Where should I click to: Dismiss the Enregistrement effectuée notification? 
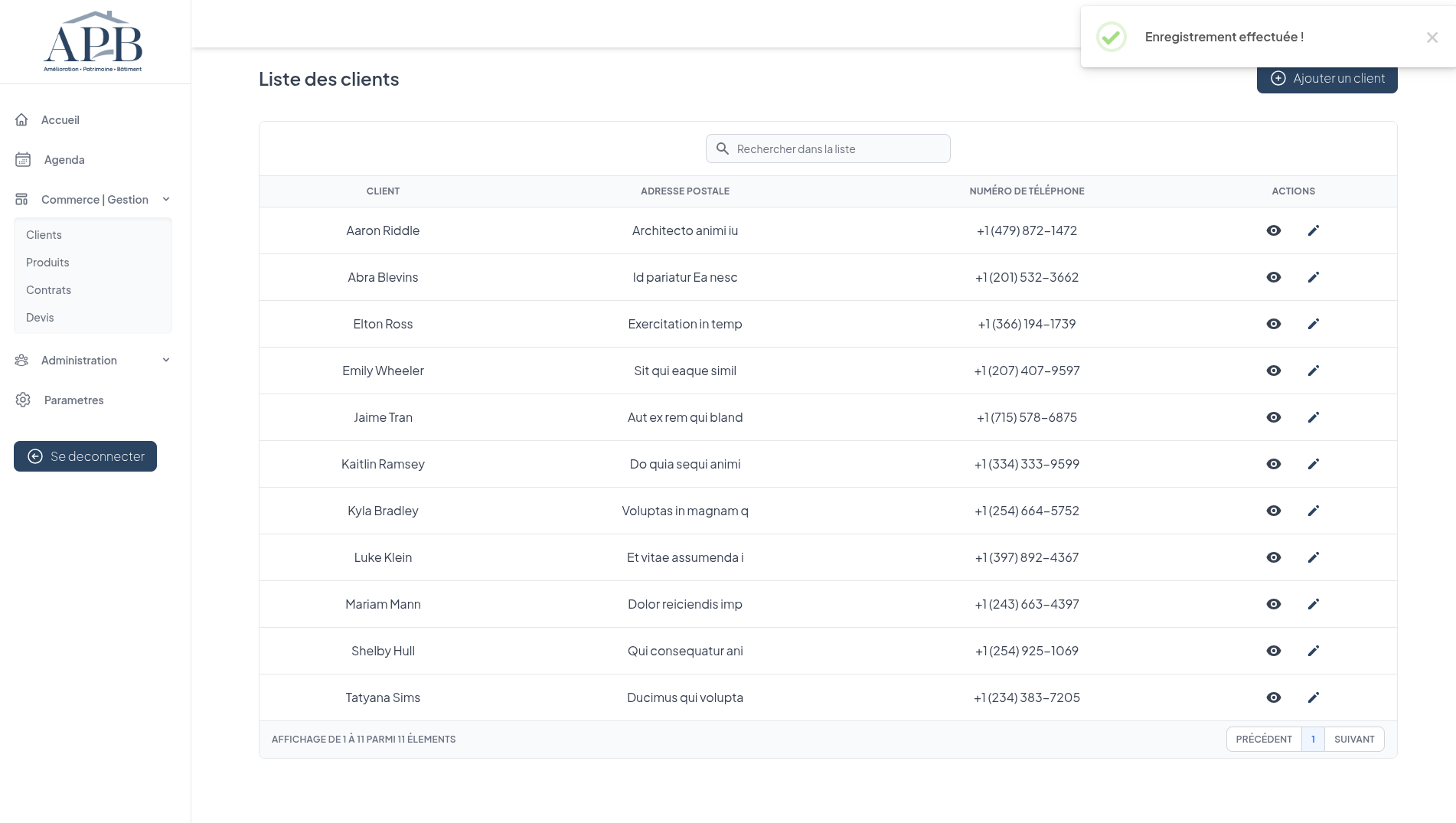coord(1432,38)
